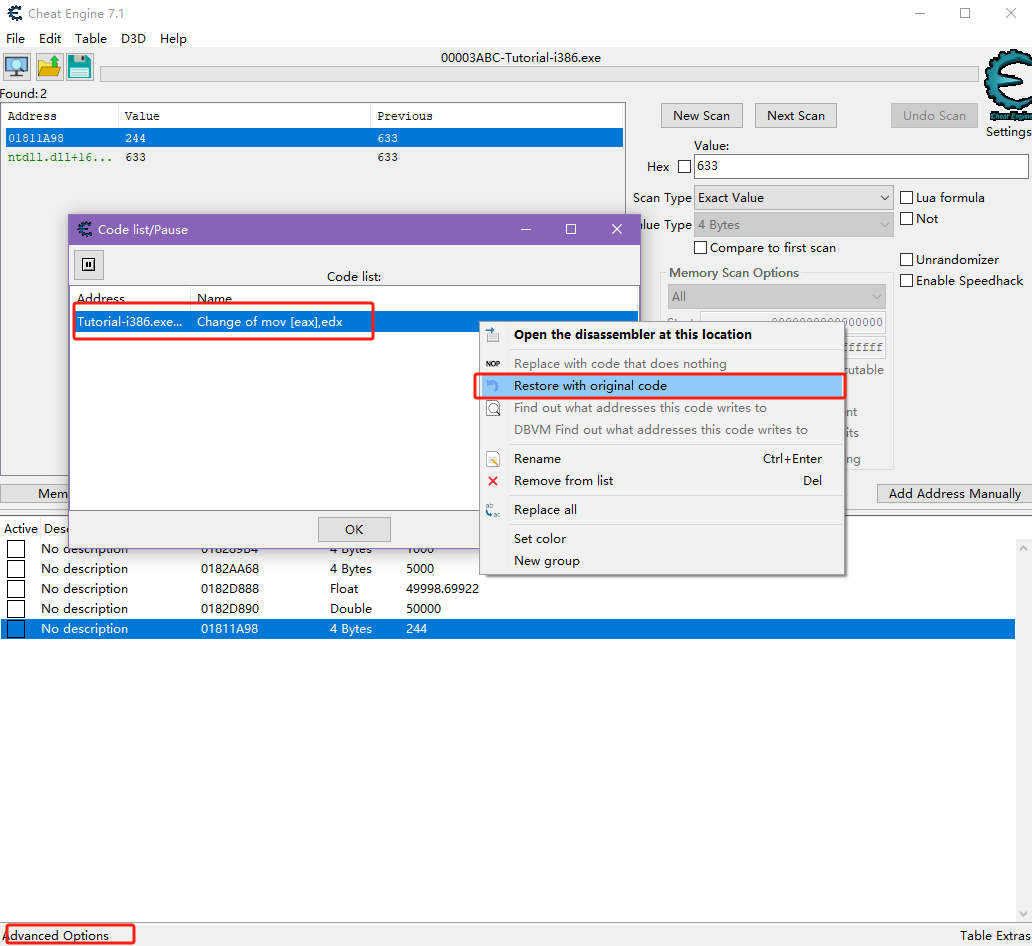1032x946 pixels.
Task: Open a cheat table with the folder icon
Action: (49, 66)
